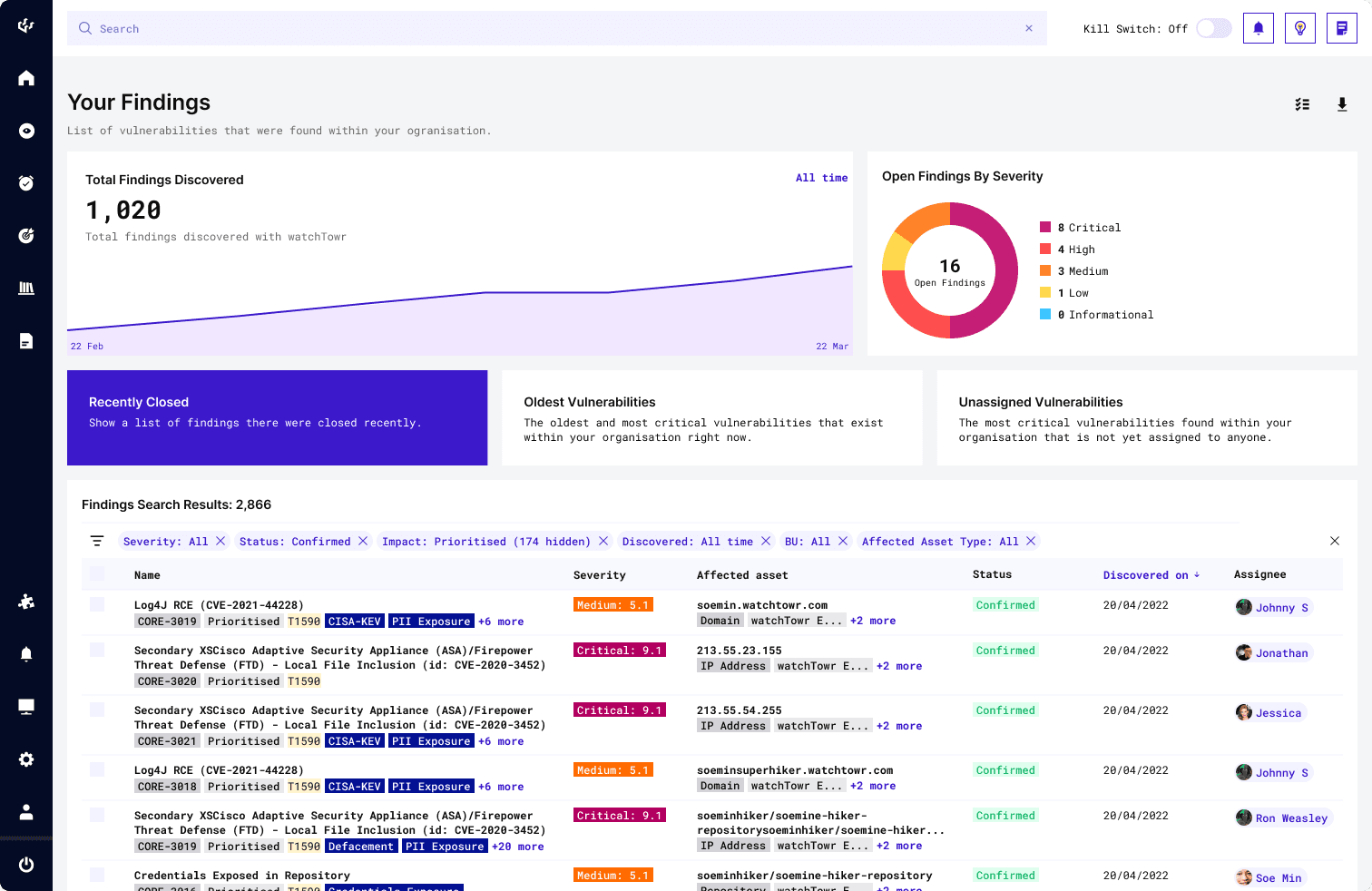Click the CISA-KEV tag on CORE-3021
Viewport: 1372px width, 891px height.
point(355,741)
